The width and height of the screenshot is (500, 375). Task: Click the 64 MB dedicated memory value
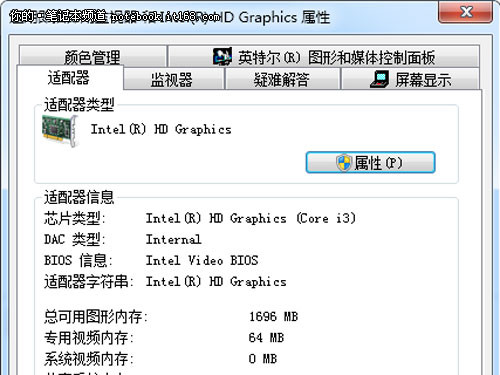(x=266, y=338)
